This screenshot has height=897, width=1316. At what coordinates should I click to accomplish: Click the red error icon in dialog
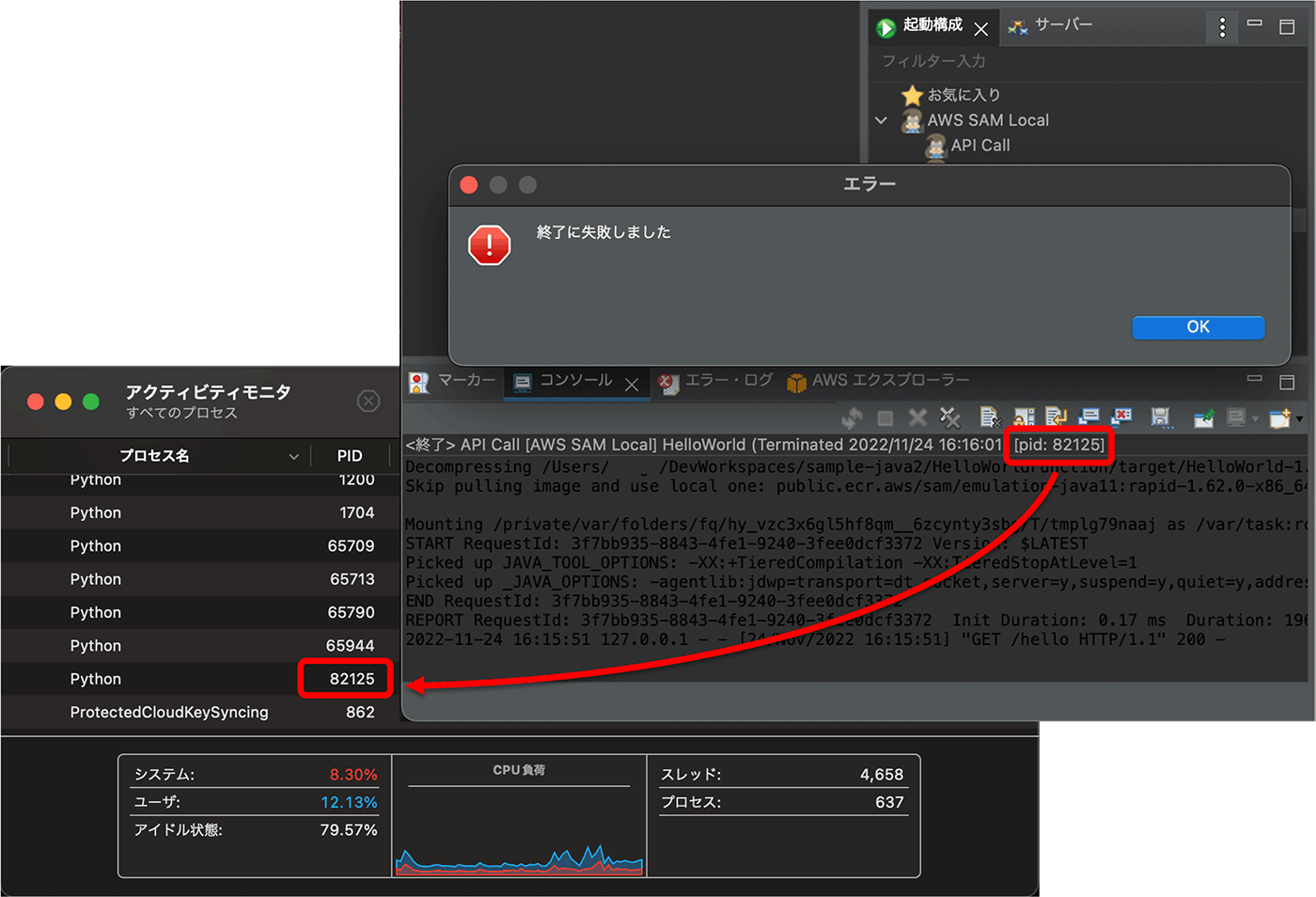(x=489, y=245)
